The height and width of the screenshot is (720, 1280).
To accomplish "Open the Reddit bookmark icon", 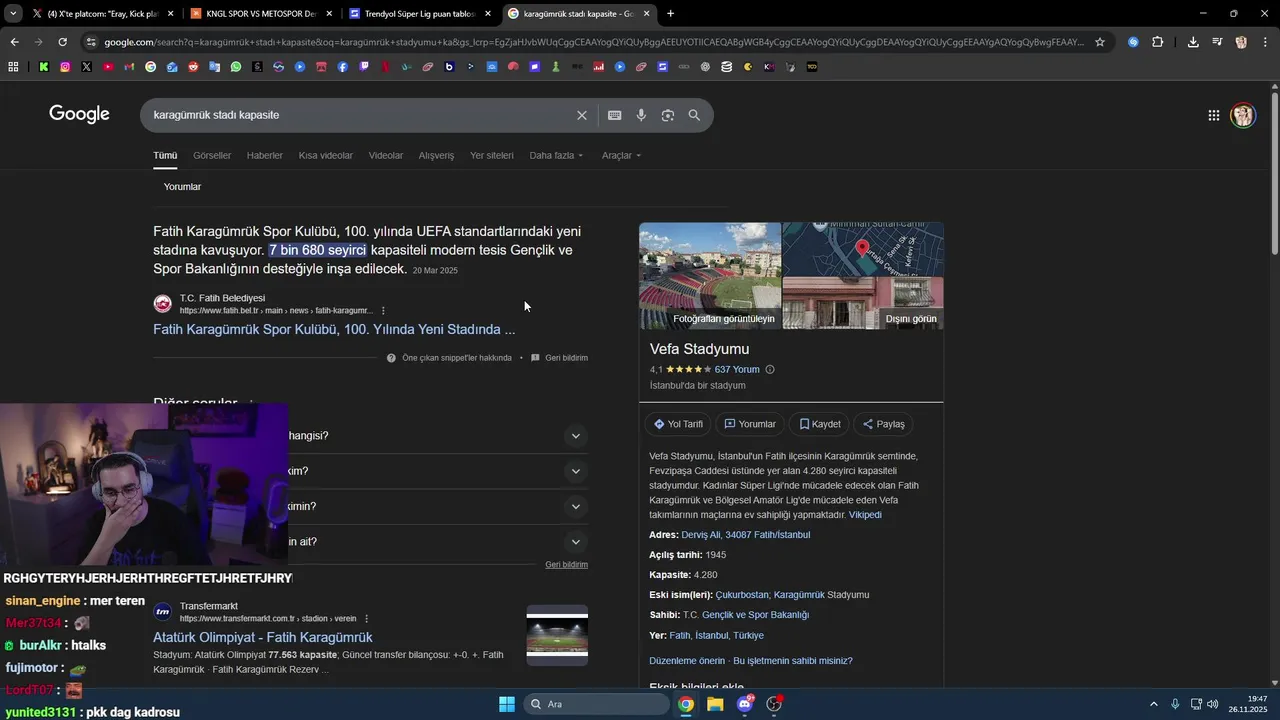I will coord(193,67).
